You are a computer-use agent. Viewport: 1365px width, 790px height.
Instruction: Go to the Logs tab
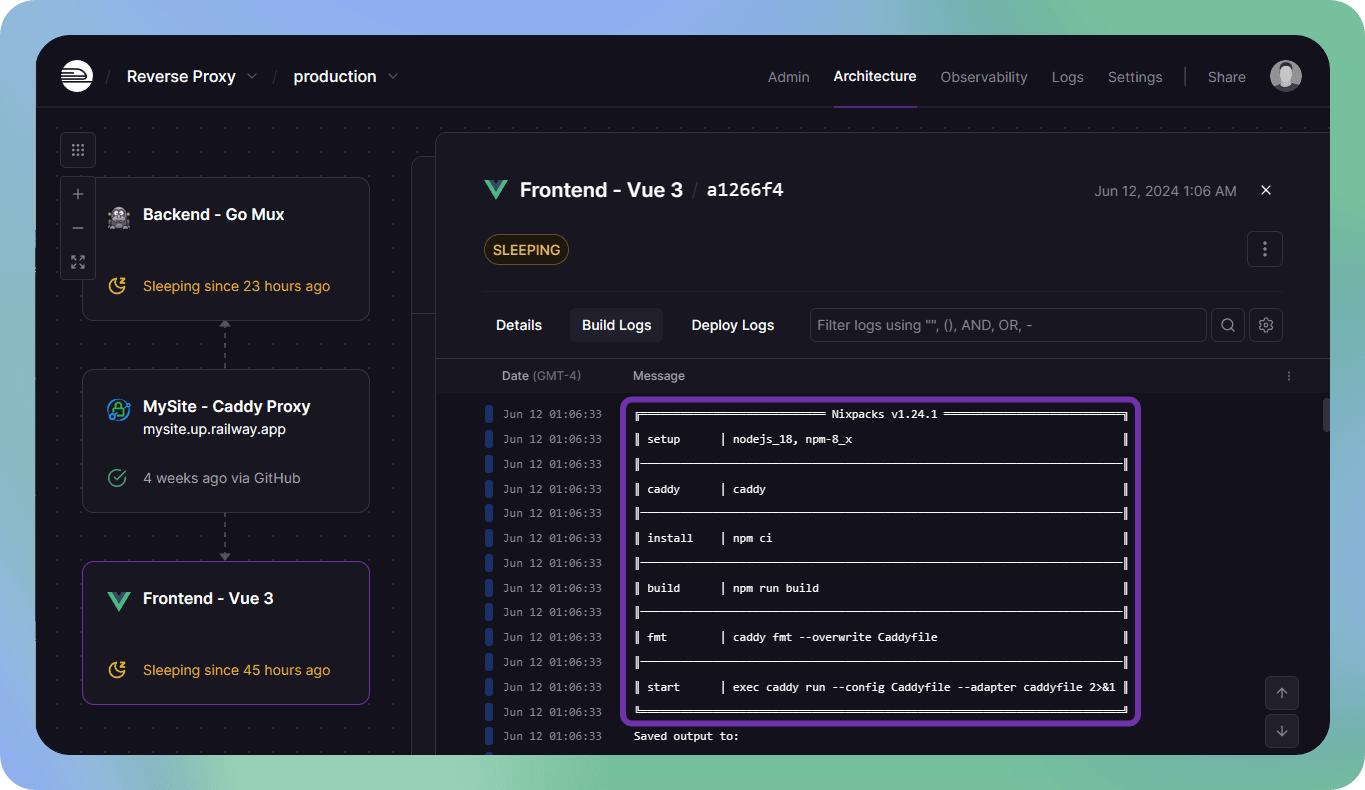[1068, 77]
